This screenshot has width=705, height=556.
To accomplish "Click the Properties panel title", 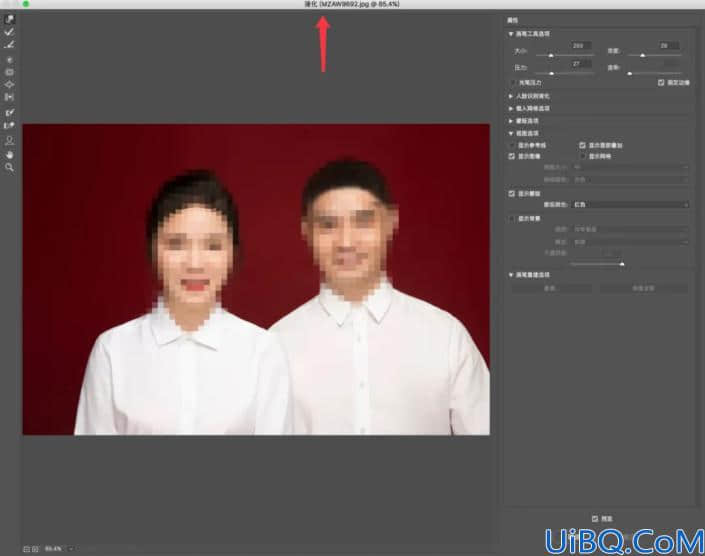I will (513, 21).
